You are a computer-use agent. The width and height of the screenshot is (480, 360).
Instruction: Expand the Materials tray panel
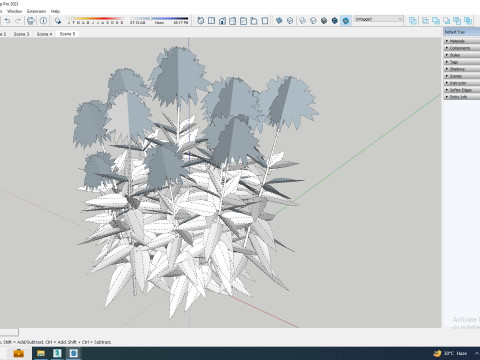462,41
